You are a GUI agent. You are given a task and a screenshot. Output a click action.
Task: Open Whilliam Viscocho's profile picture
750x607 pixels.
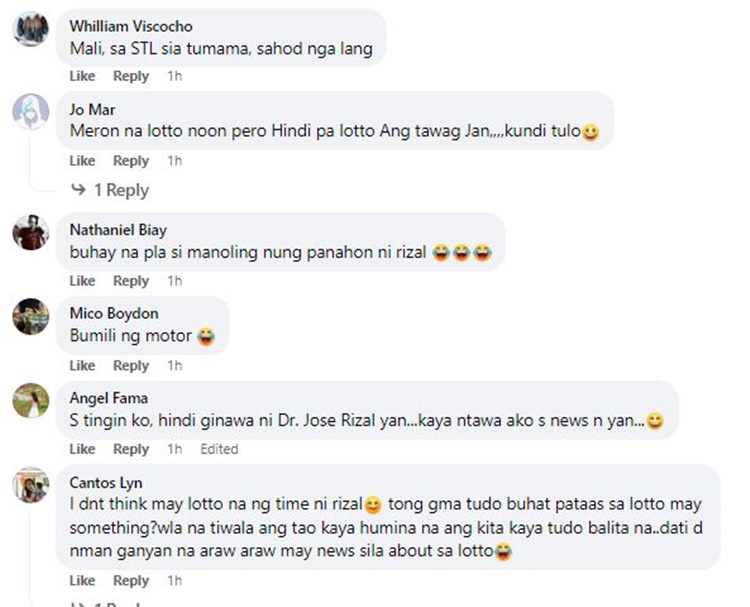[x=31, y=29]
